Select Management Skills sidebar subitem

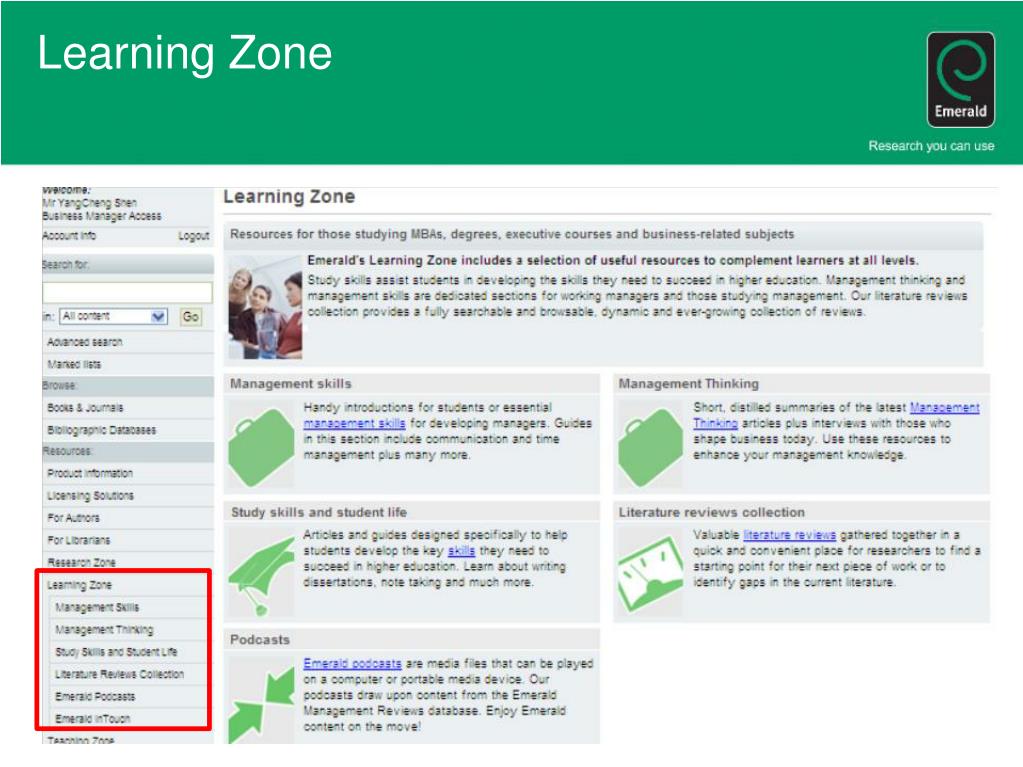(97, 607)
